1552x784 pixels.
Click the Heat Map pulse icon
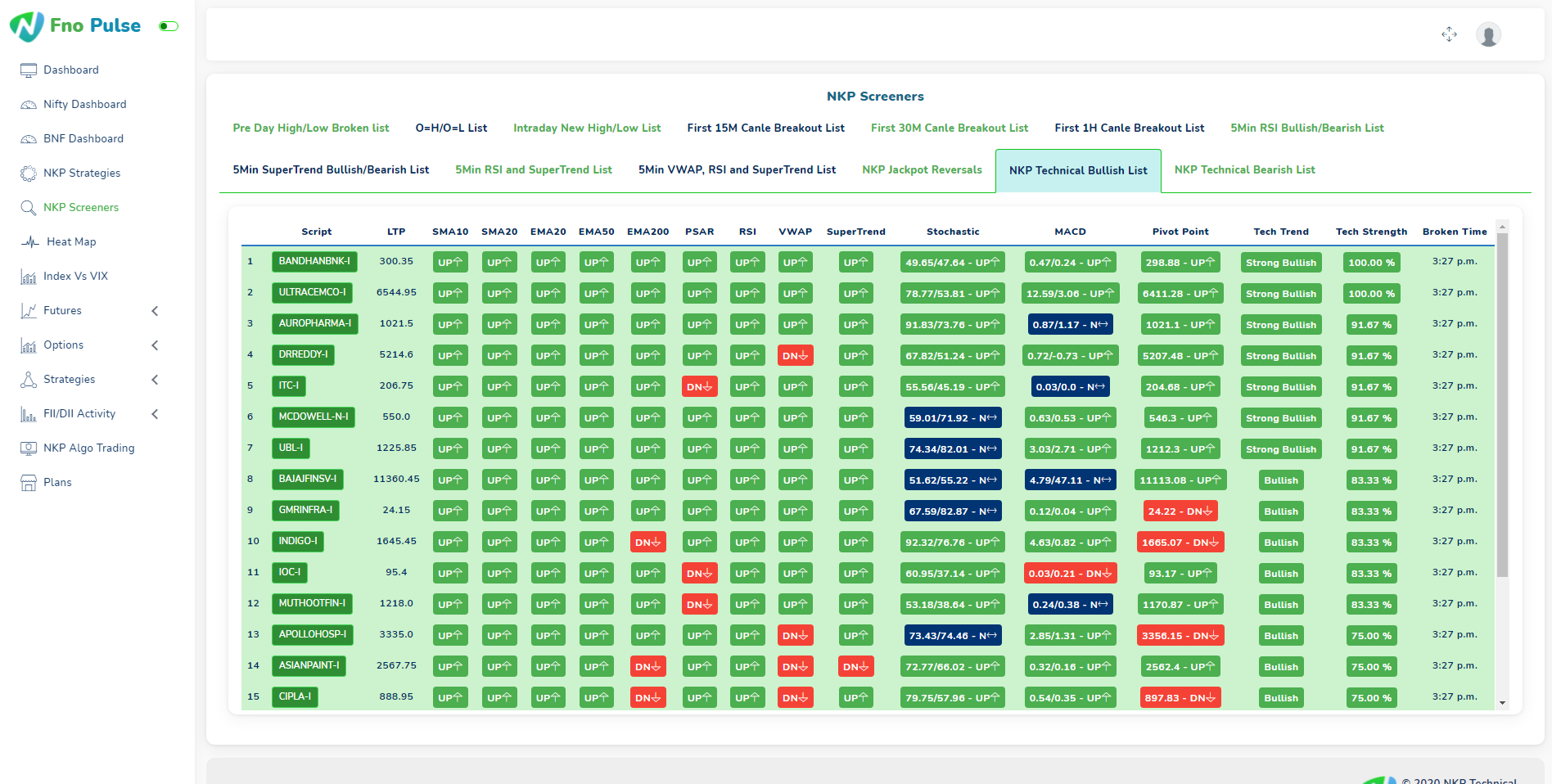pos(30,242)
